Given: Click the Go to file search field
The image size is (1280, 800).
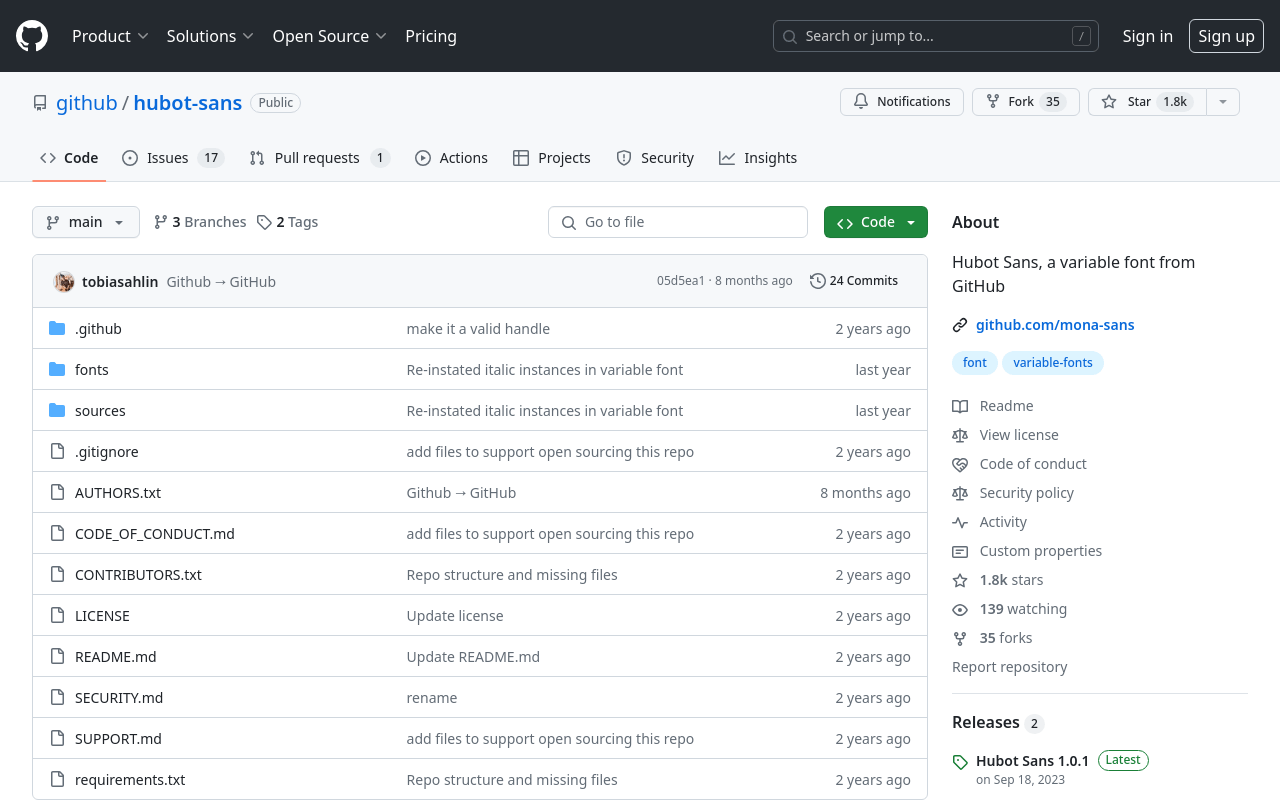Looking at the screenshot, I should (x=678, y=222).
